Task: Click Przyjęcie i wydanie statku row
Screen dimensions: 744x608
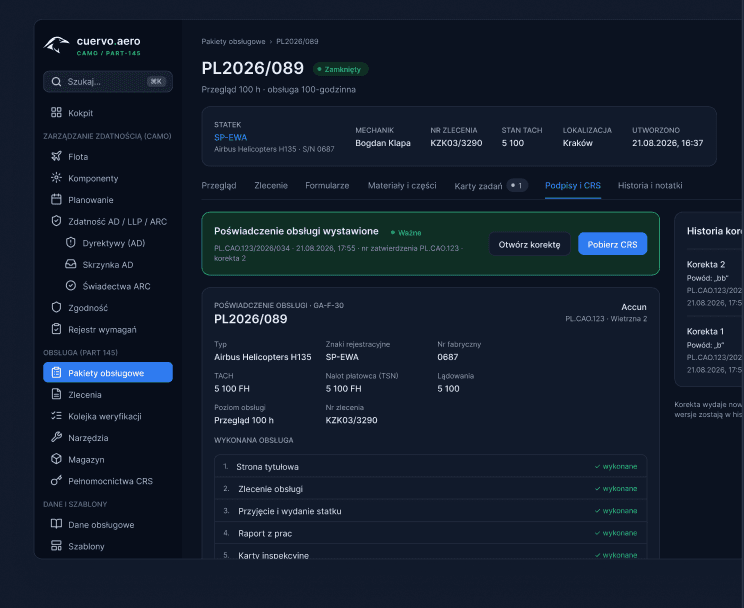Action: point(430,511)
